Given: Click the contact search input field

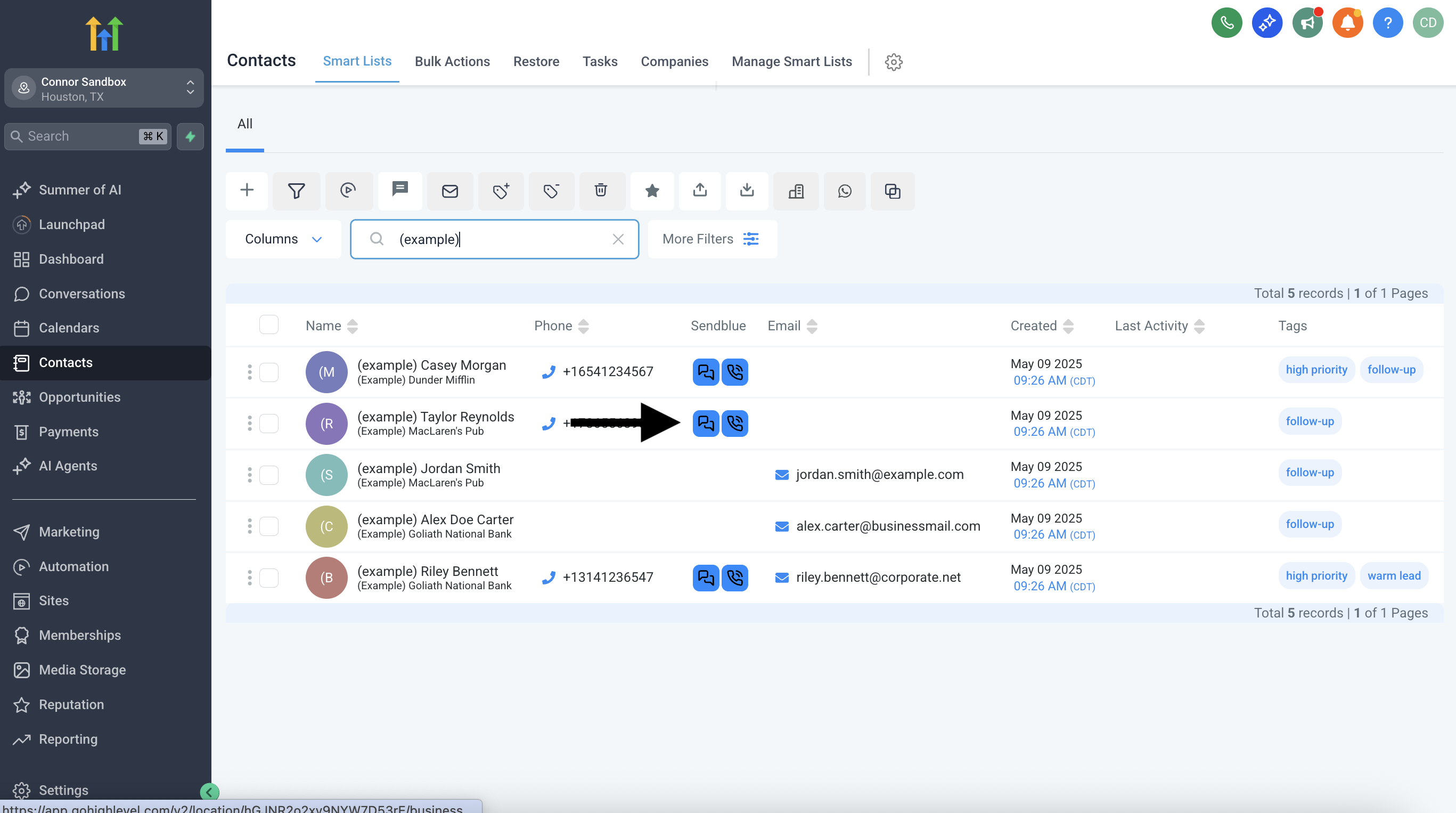Looking at the screenshot, I should point(495,239).
